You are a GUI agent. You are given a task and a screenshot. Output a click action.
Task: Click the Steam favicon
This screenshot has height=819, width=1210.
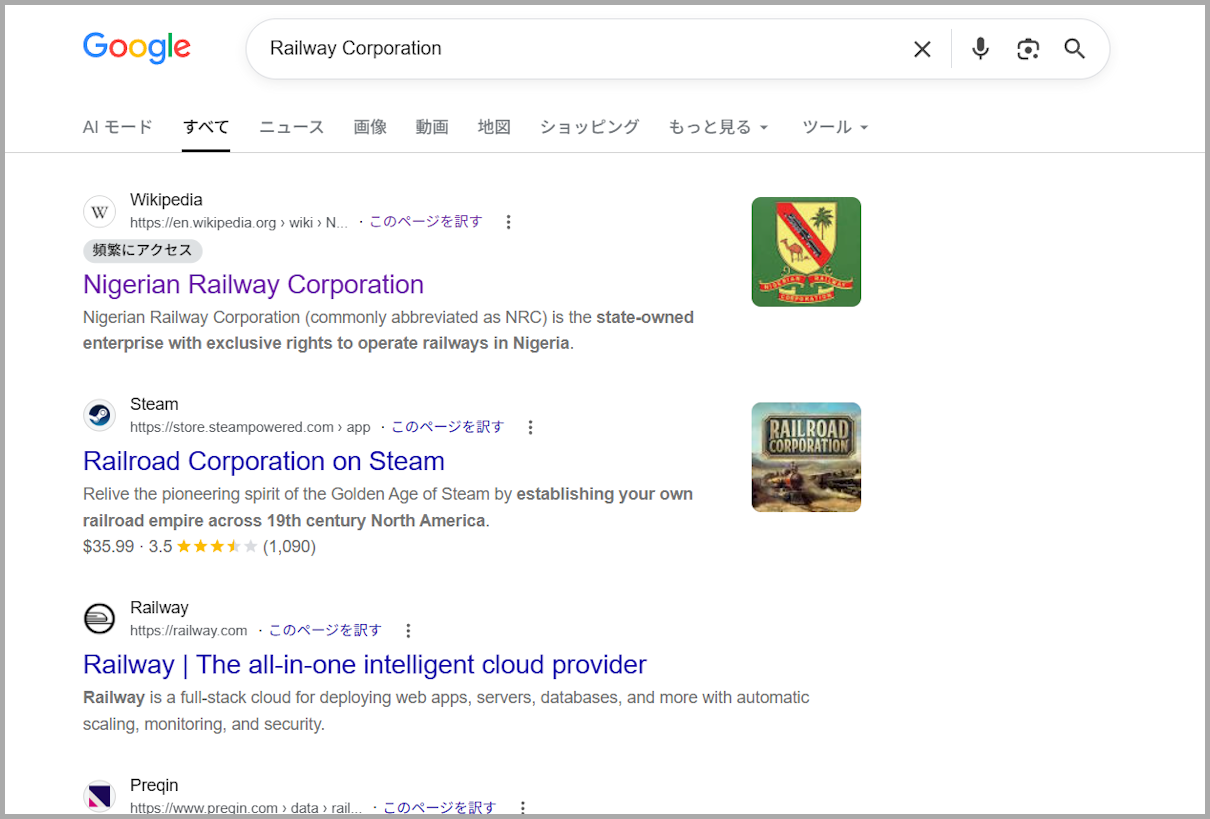click(99, 416)
